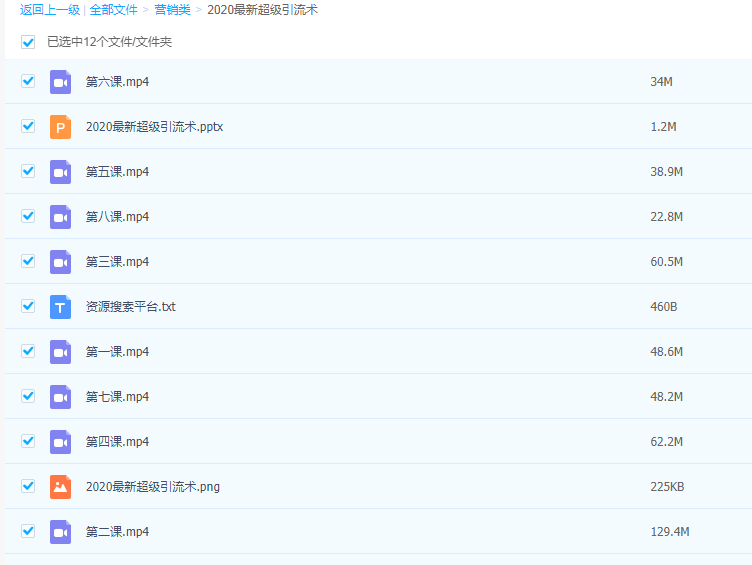Click the 2020最新超级引流术.pptx file name
Viewport: 752px width, 565px height.
[154, 127]
